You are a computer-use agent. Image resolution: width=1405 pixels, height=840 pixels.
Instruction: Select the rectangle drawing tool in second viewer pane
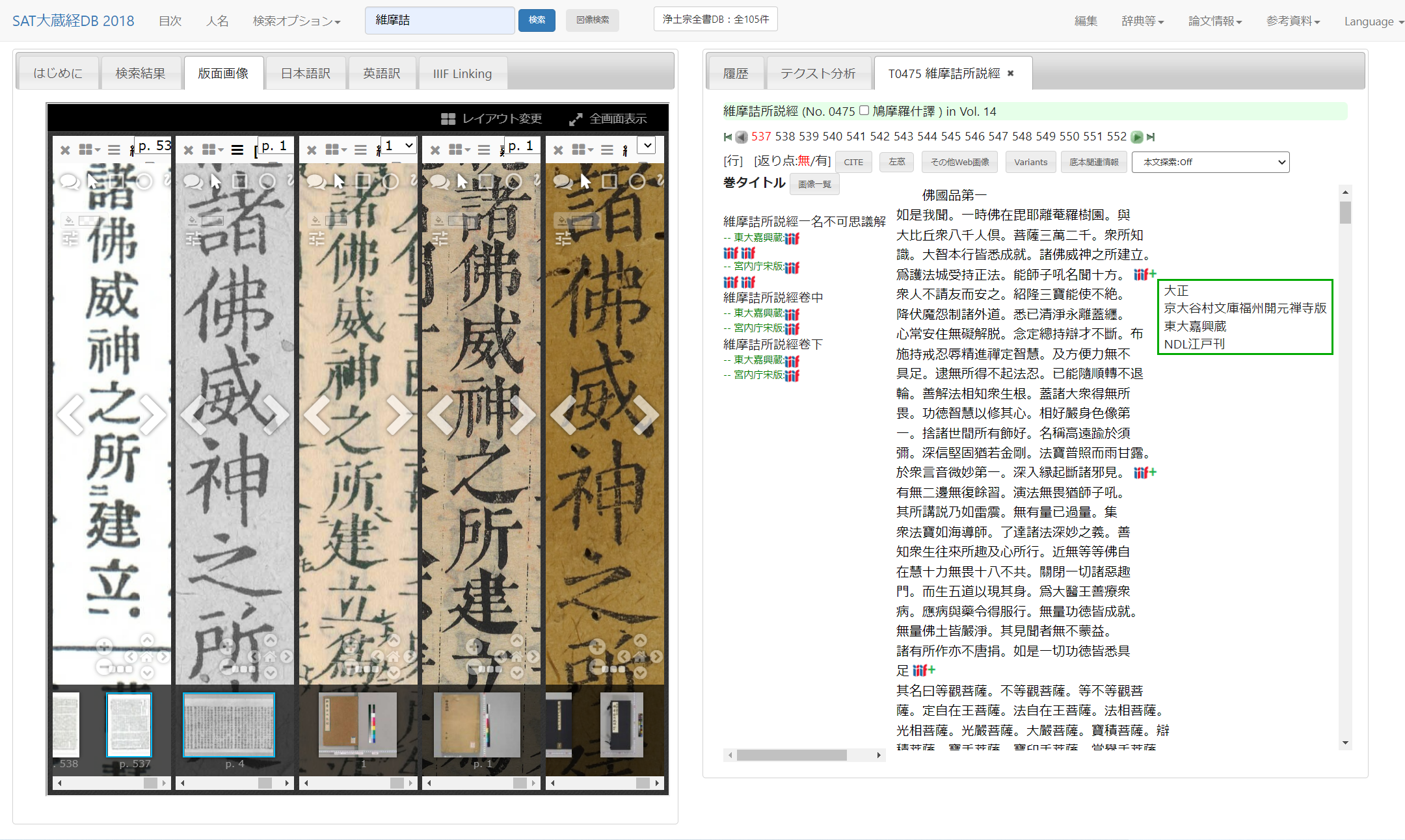point(240,181)
